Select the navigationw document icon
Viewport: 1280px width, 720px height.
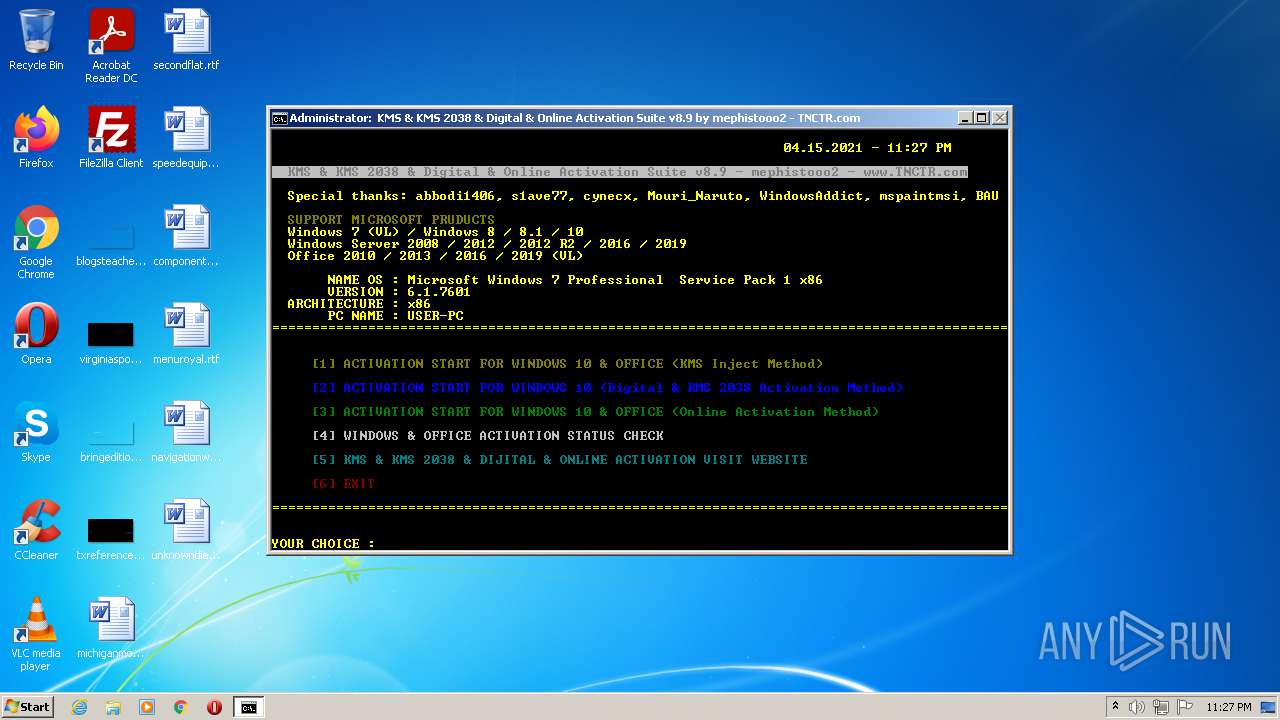(x=186, y=433)
